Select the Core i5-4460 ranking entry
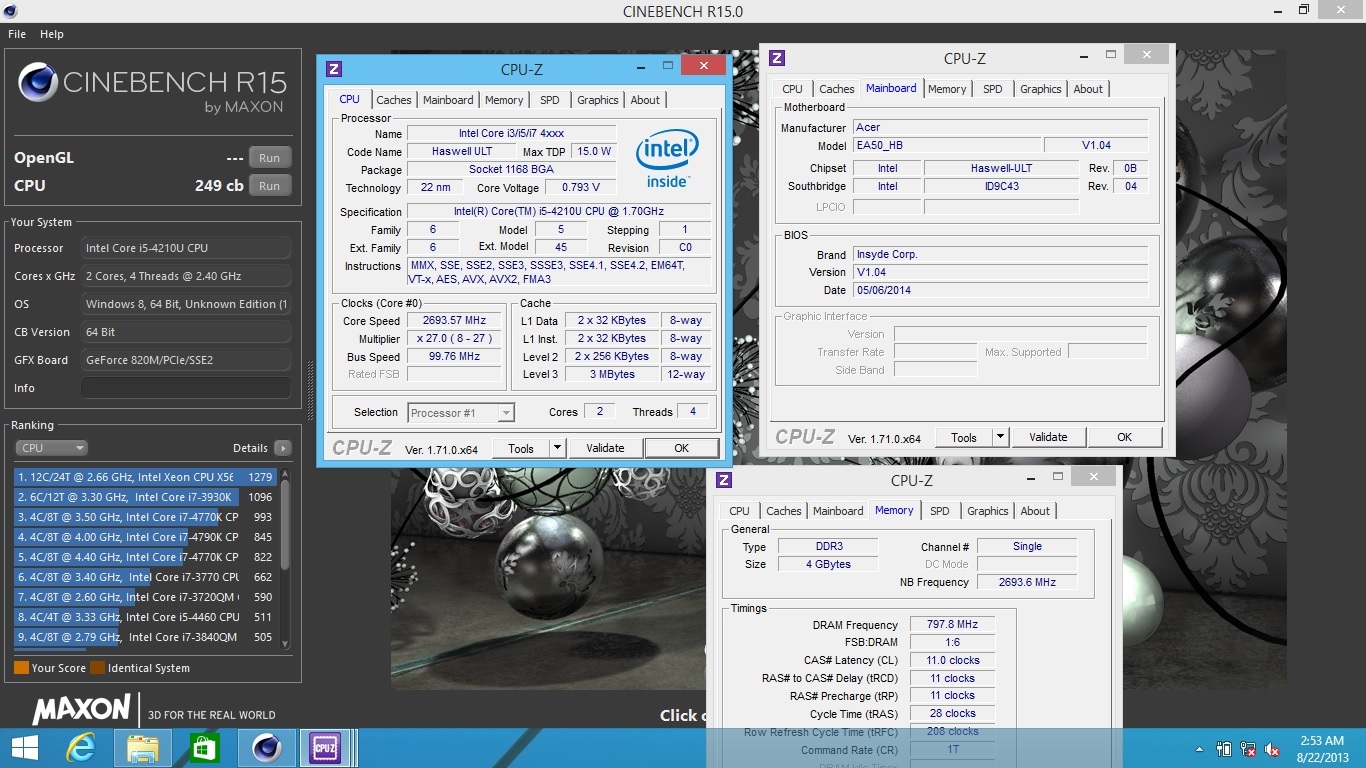Screen dimensions: 1366x768 146,617
